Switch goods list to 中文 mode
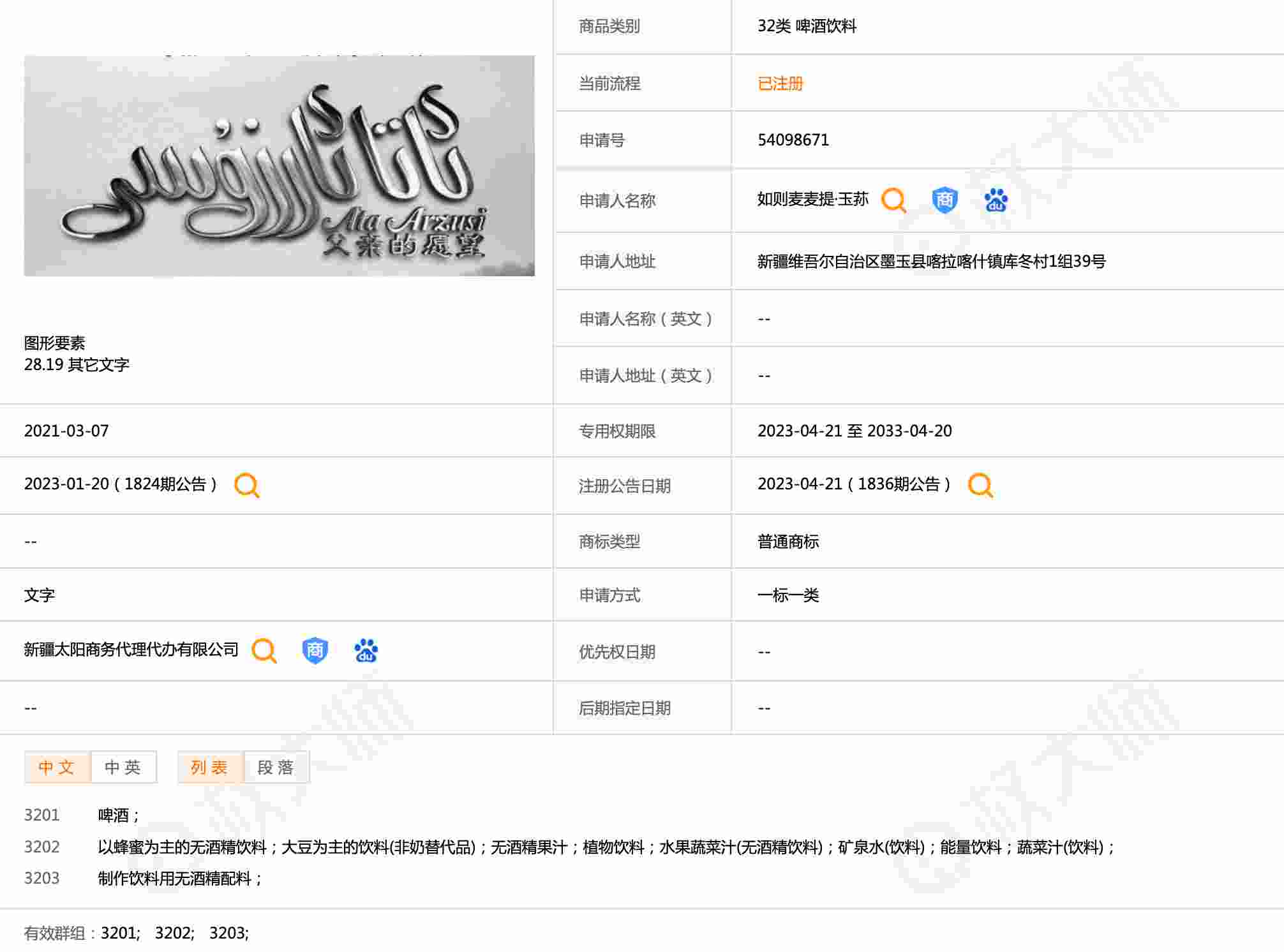This screenshot has height=952, width=1284. [57, 767]
